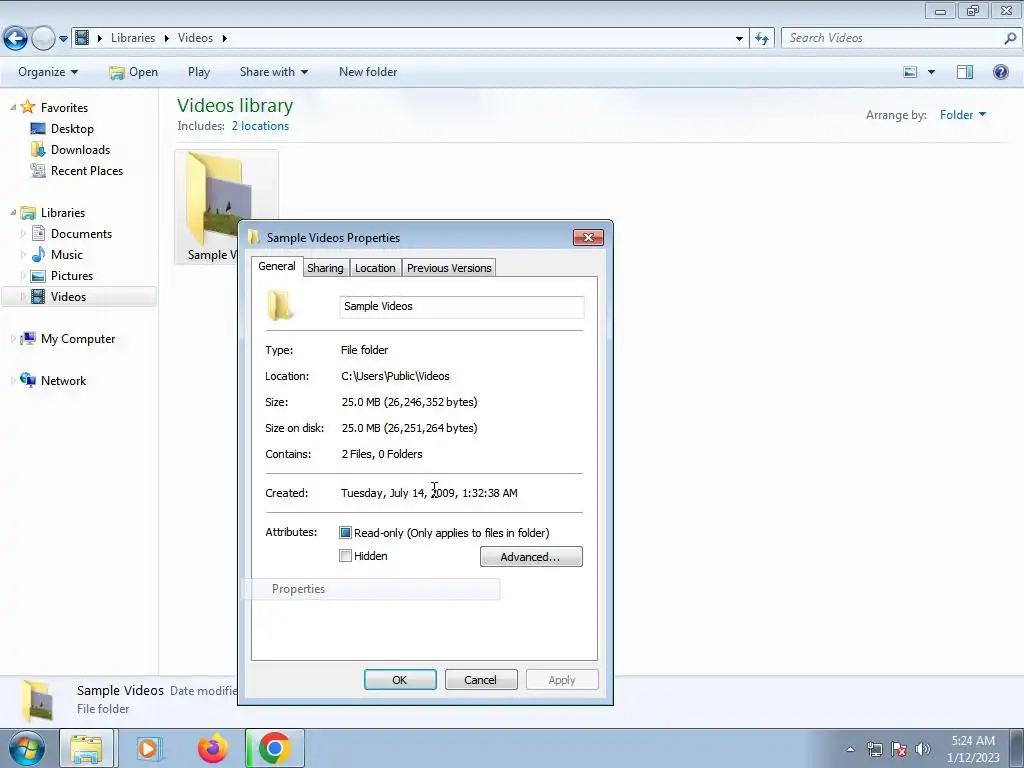Collapse the Libraries tree node

tap(13, 213)
